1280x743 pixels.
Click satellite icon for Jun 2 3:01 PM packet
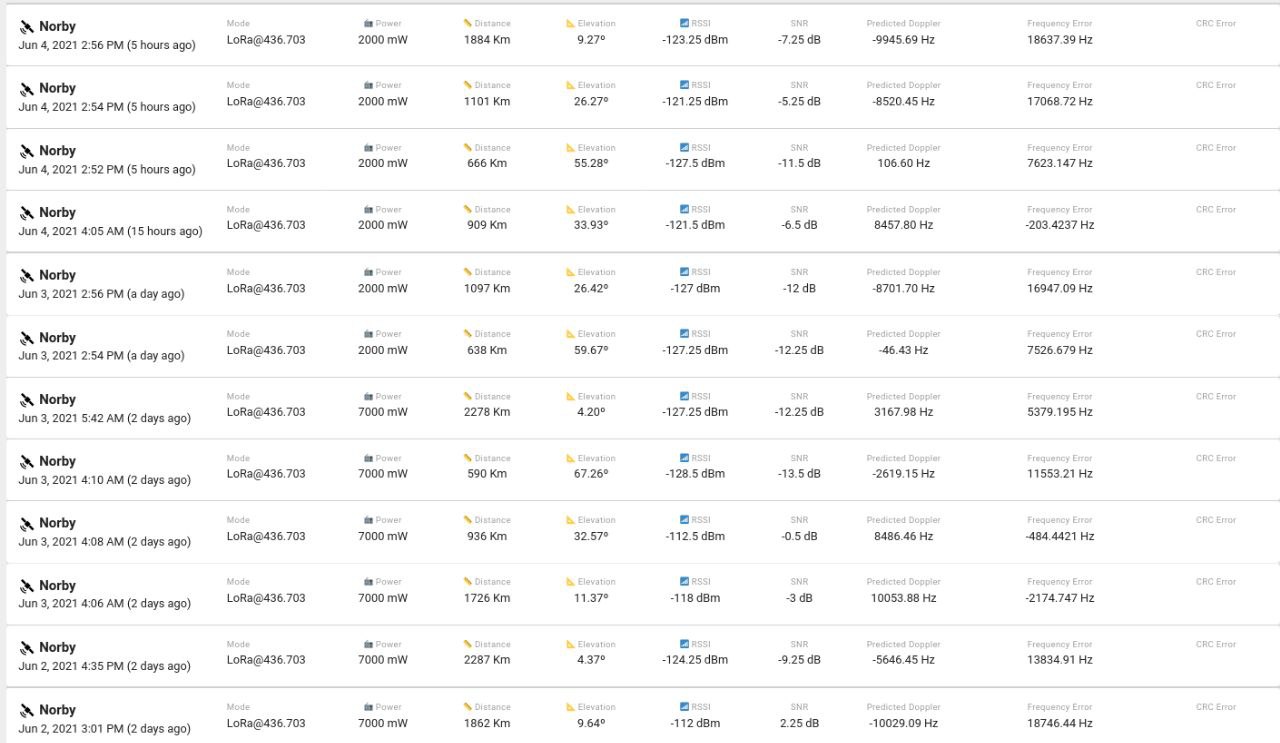pyautogui.click(x=27, y=711)
